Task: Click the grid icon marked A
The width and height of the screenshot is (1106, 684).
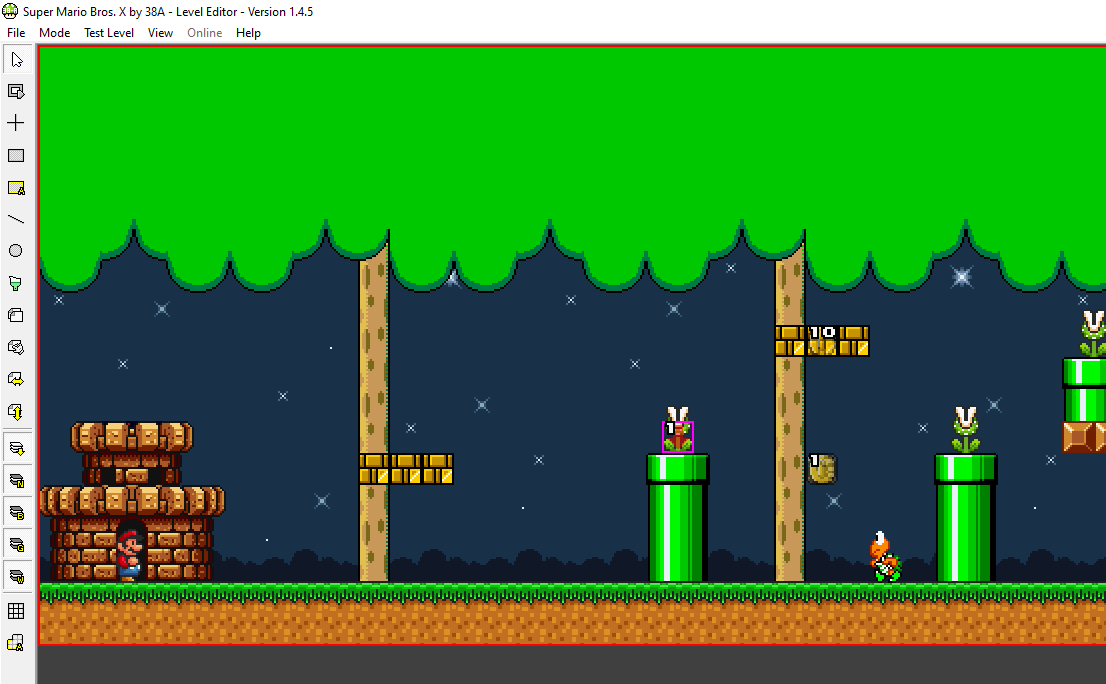Action: pyautogui.click(x=16, y=642)
